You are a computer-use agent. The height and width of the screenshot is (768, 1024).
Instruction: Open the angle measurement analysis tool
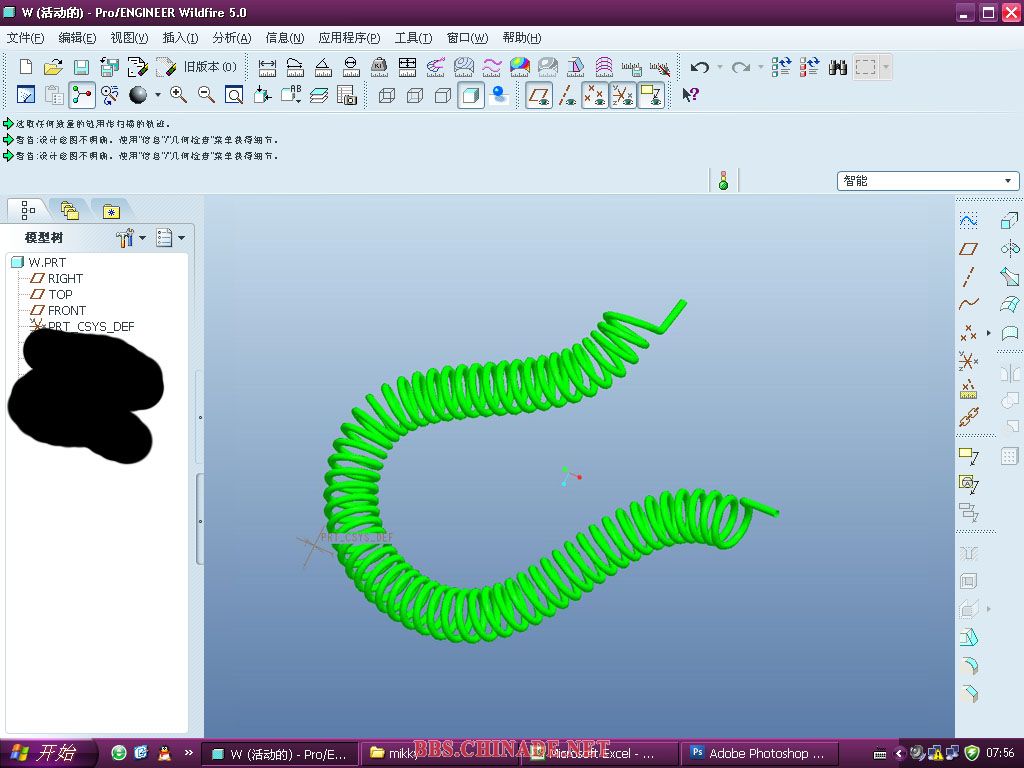coord(323,67)
